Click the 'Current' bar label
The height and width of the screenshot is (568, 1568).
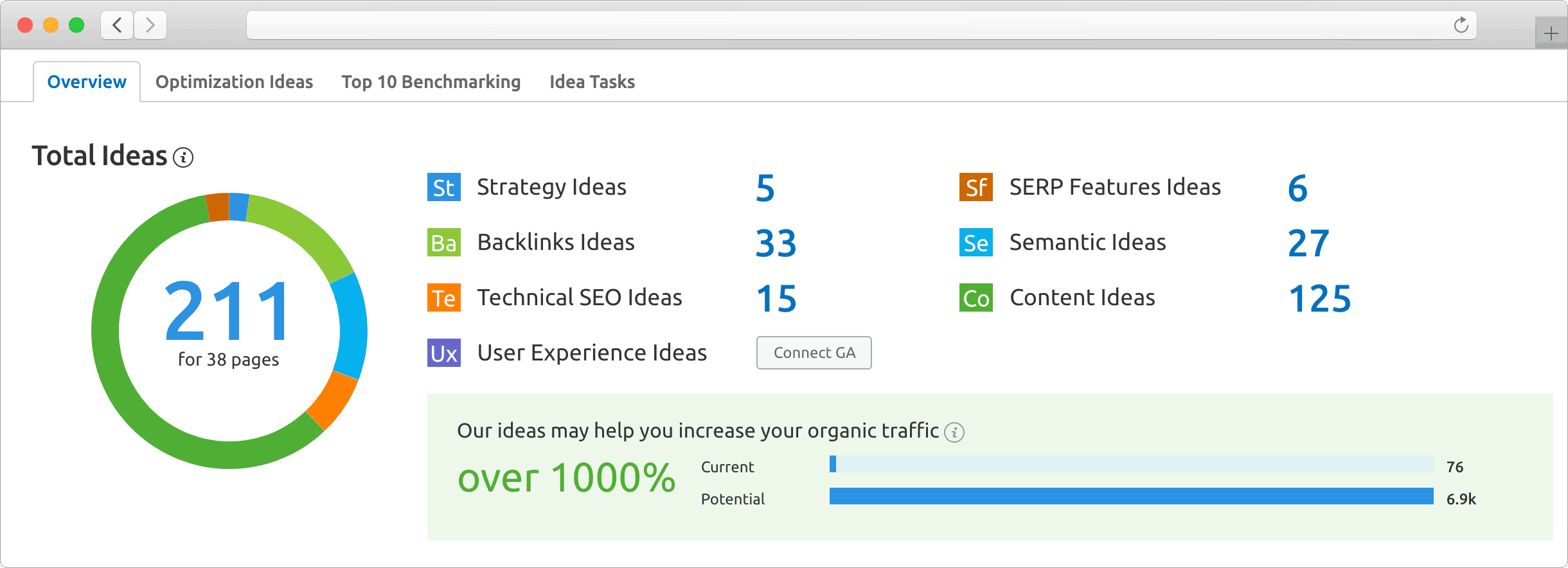727,467
